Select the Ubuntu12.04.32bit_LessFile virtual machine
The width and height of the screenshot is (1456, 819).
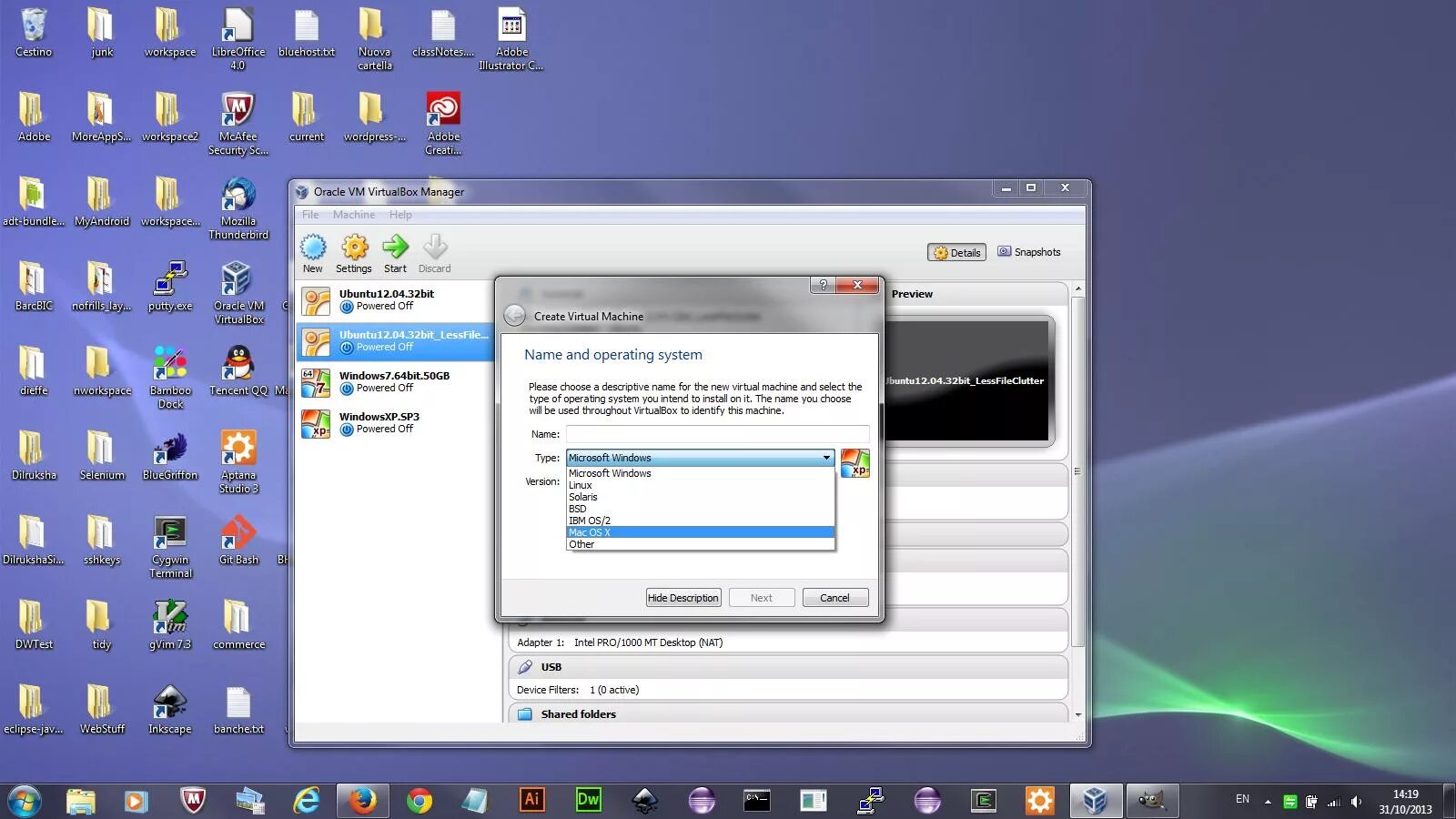(x=395, y=341)
